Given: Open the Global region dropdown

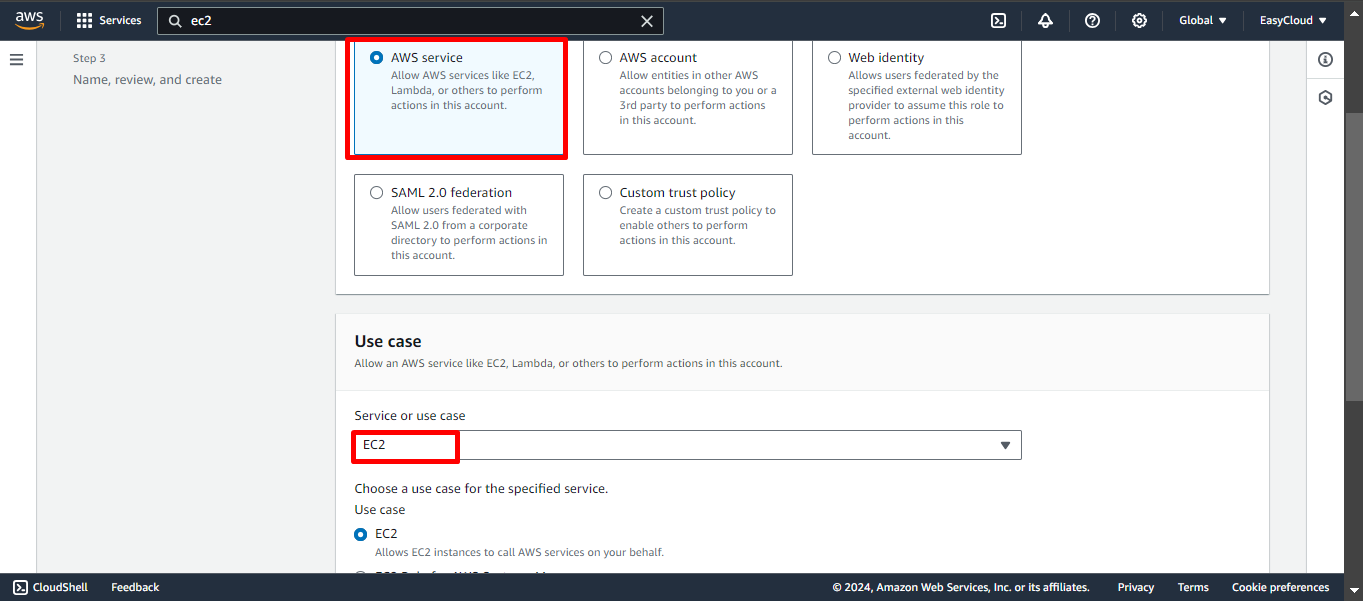Looking at the screenshot, I should [x=1203, y=20].
